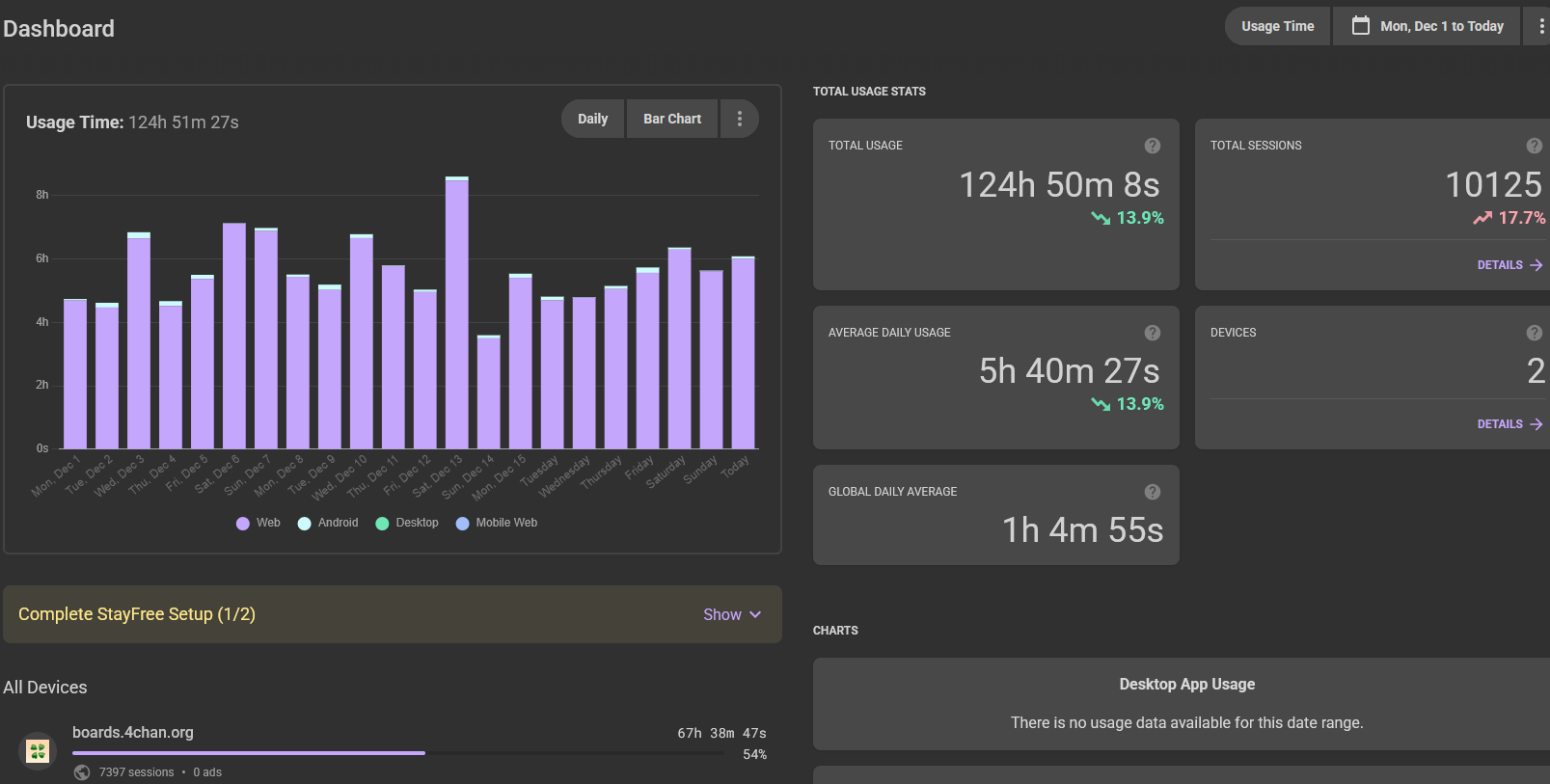Click the tallest bar for Sat, Dec 13
Image resolution: width=1550 pixels, height=784 pixels.
click(x=457, y=312)
